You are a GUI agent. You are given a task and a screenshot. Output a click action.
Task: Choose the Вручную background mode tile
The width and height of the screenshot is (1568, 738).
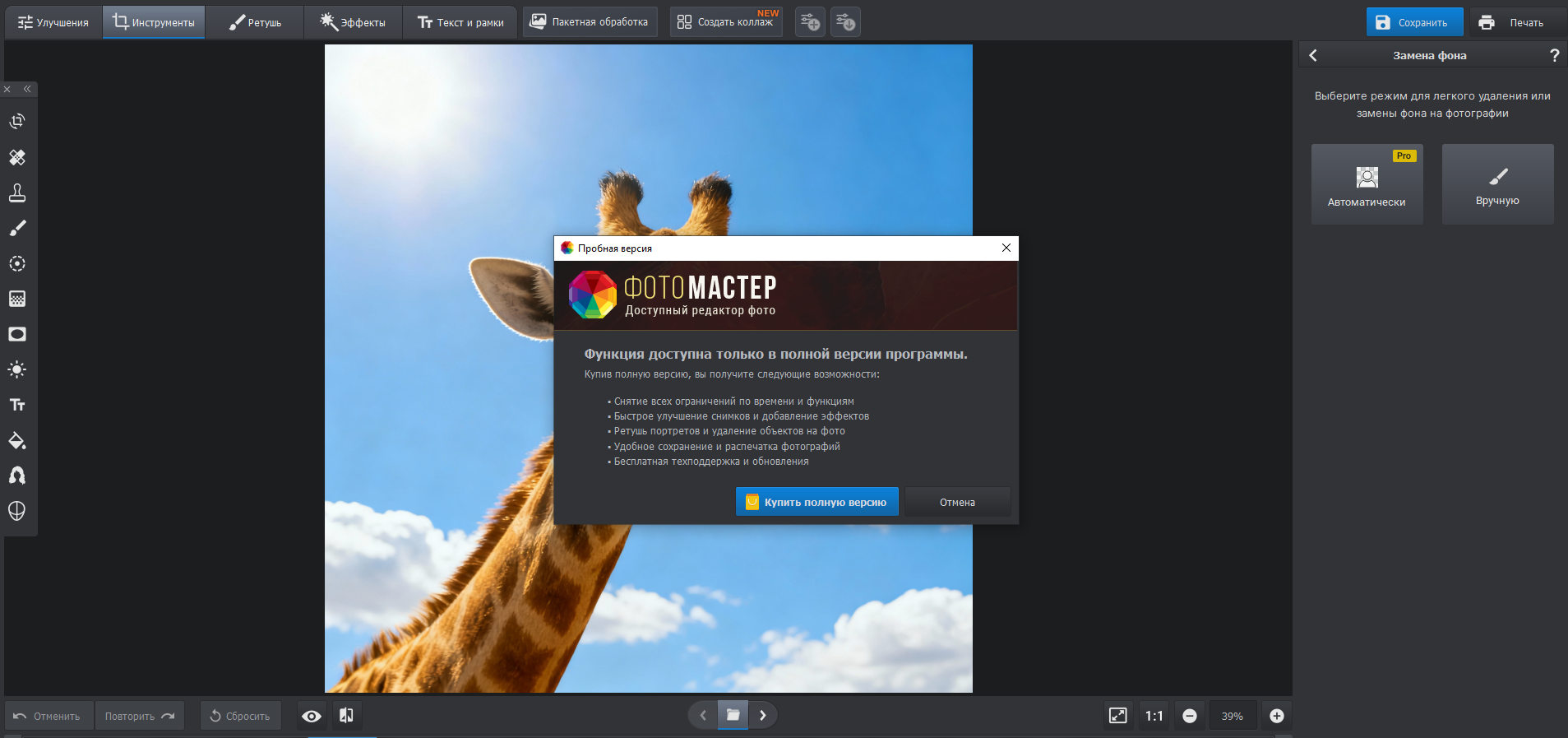click(x=1497, y=184)
